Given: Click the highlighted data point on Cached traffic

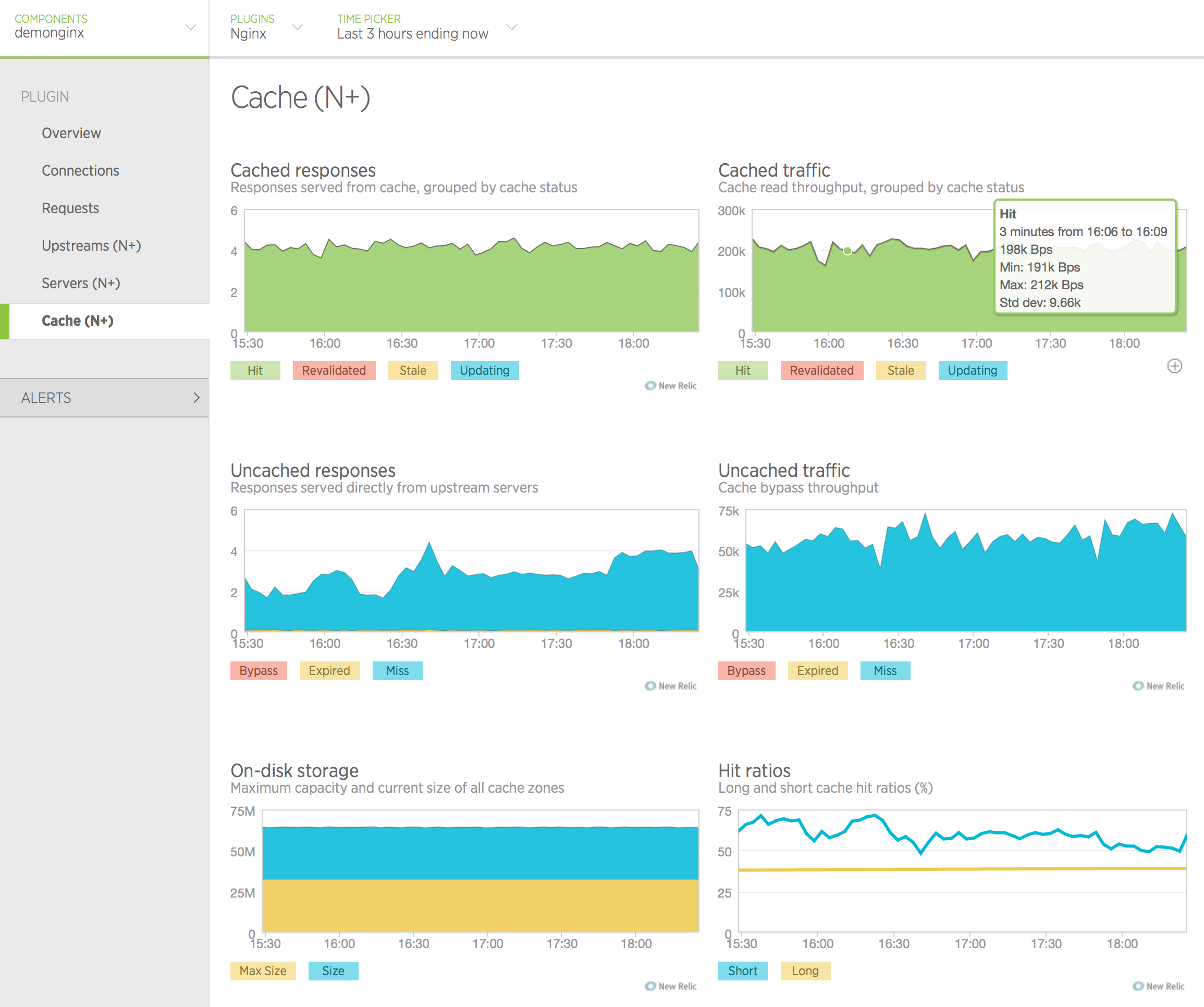Looking at the screenshot, I should (x=846, y=250).
